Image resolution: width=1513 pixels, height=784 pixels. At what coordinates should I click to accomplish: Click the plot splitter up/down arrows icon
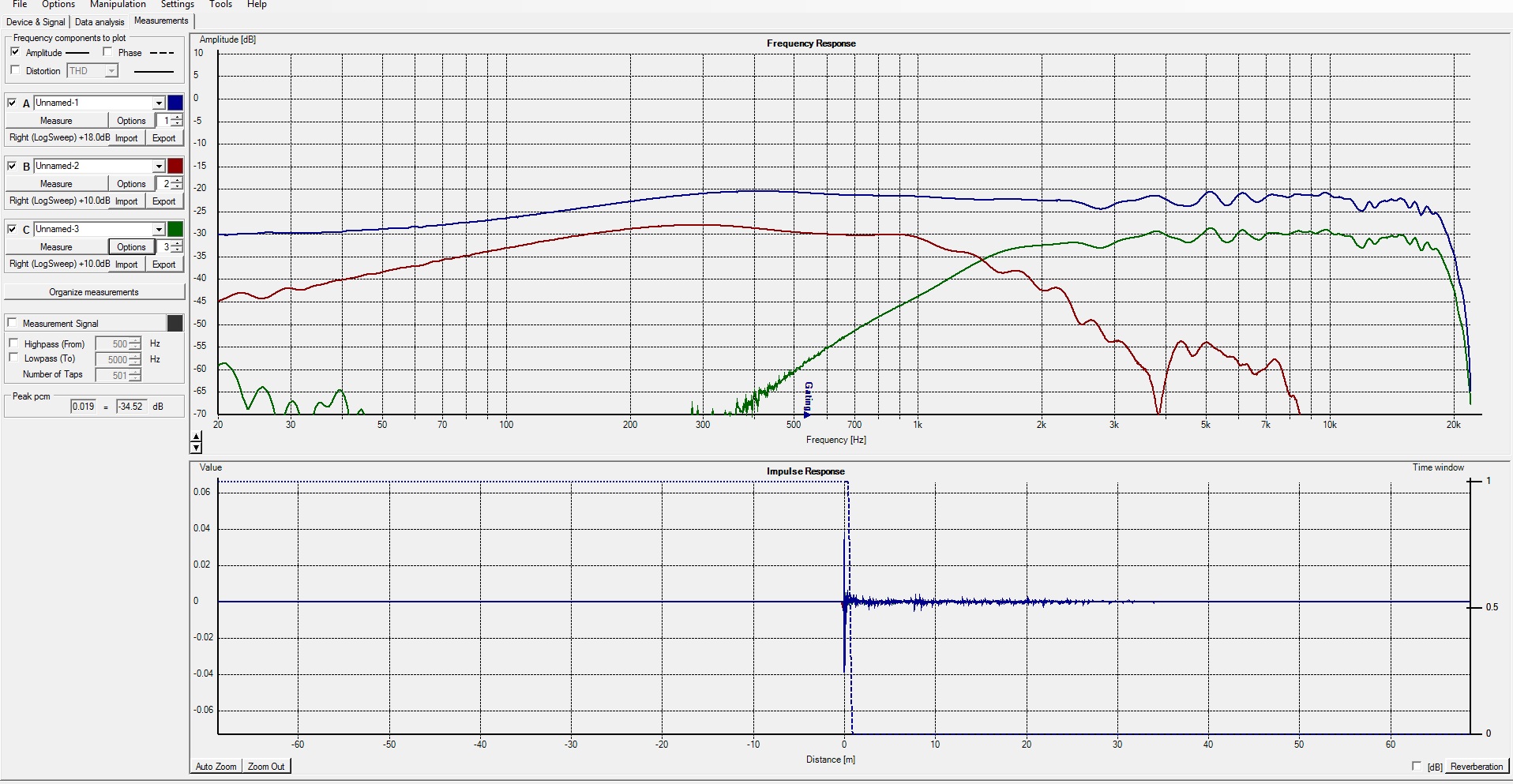coord(197,442)
